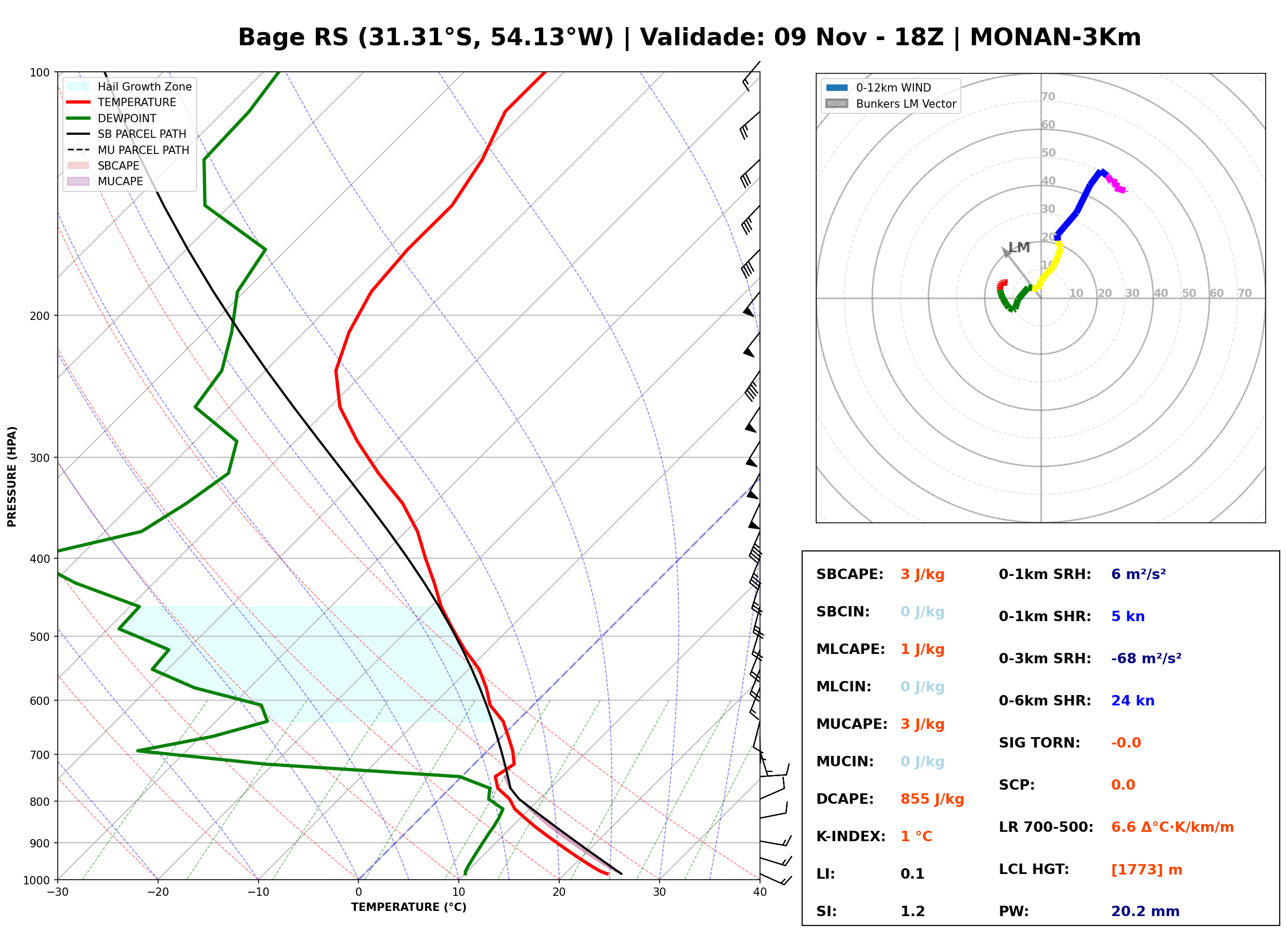
Task: Click the 1000 pressure tick label
Action: tap(37, 880)
